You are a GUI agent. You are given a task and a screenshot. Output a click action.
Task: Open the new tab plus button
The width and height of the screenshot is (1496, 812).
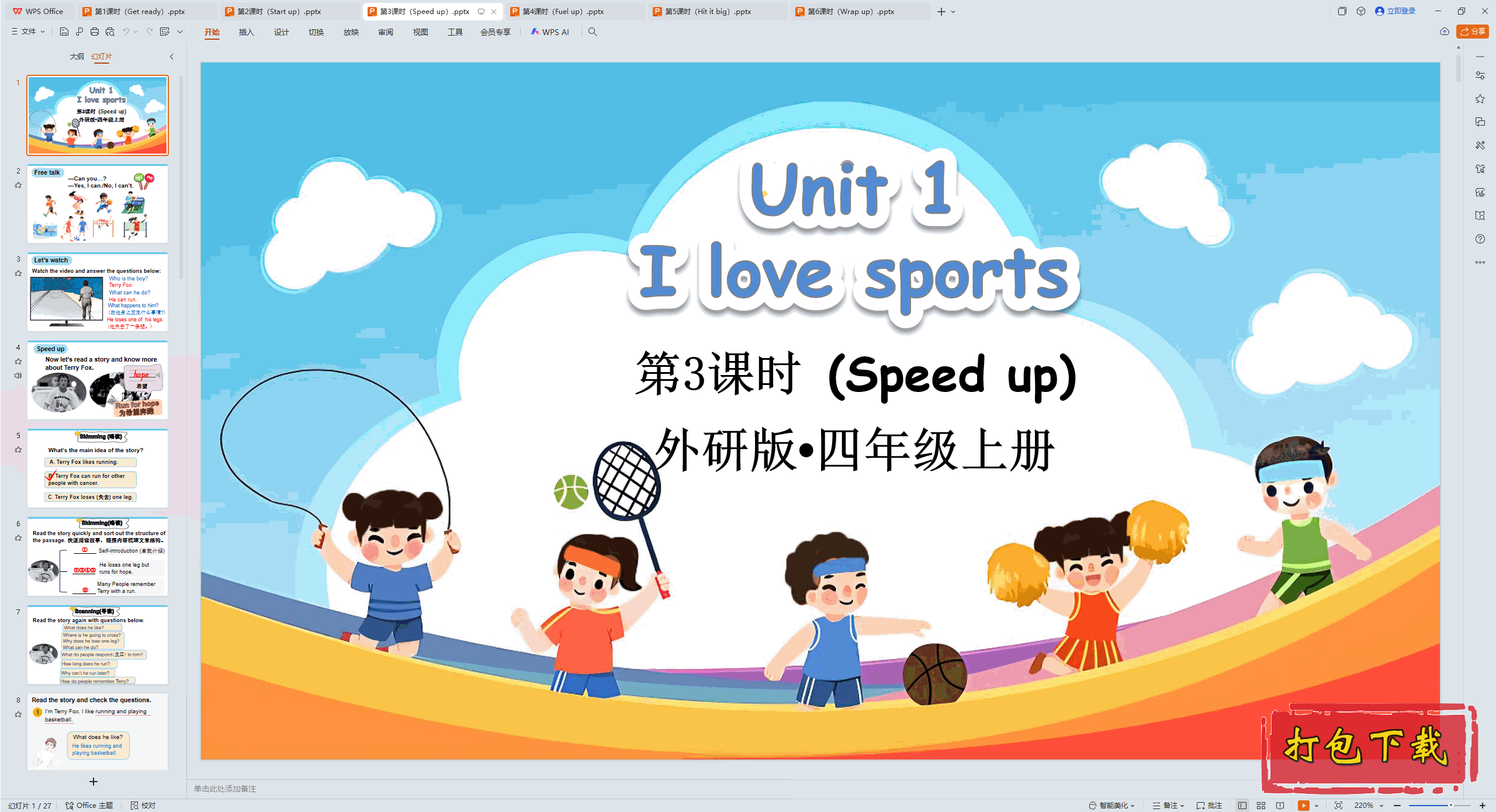tap(941, 12)
